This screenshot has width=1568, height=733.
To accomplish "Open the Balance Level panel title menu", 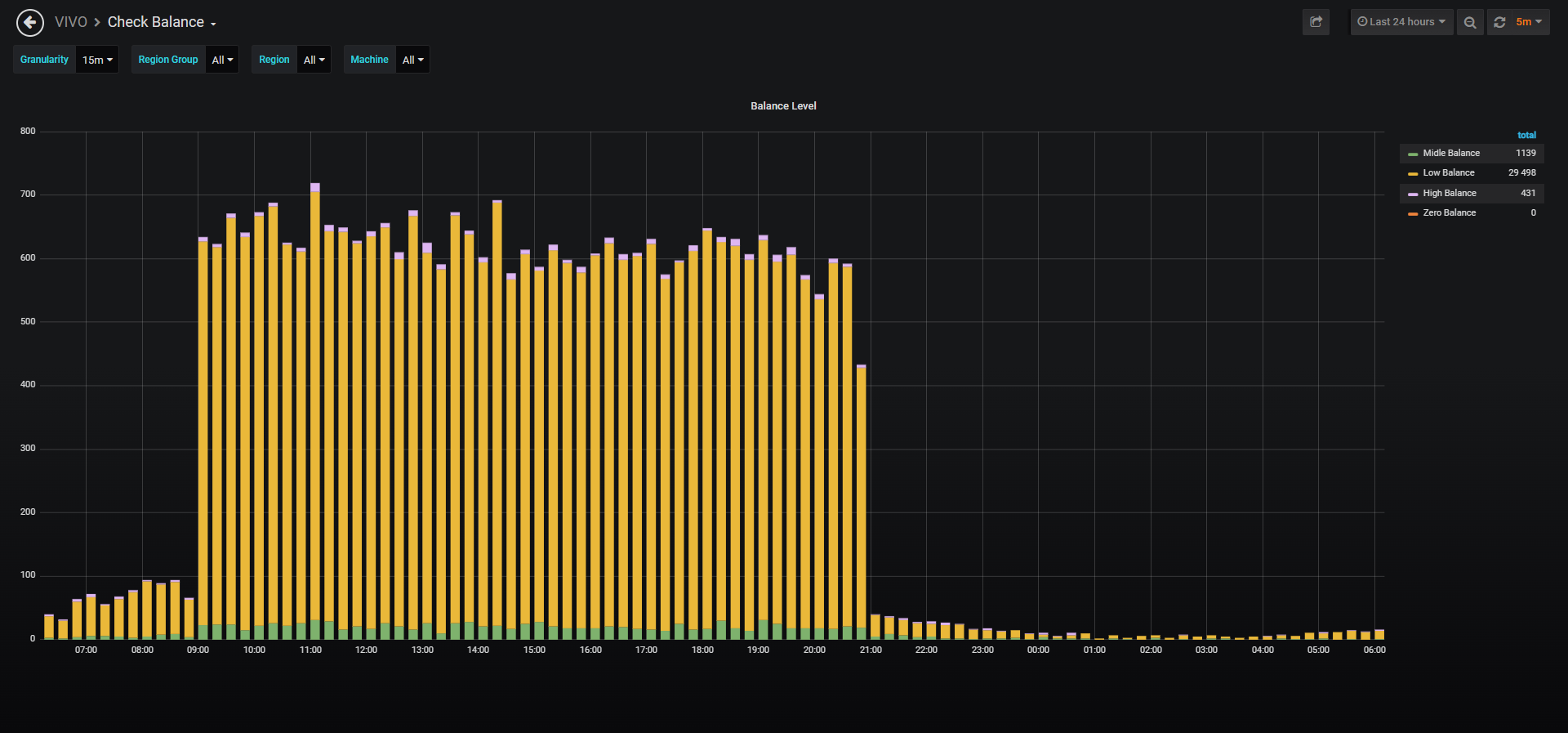I will [783, 106].
